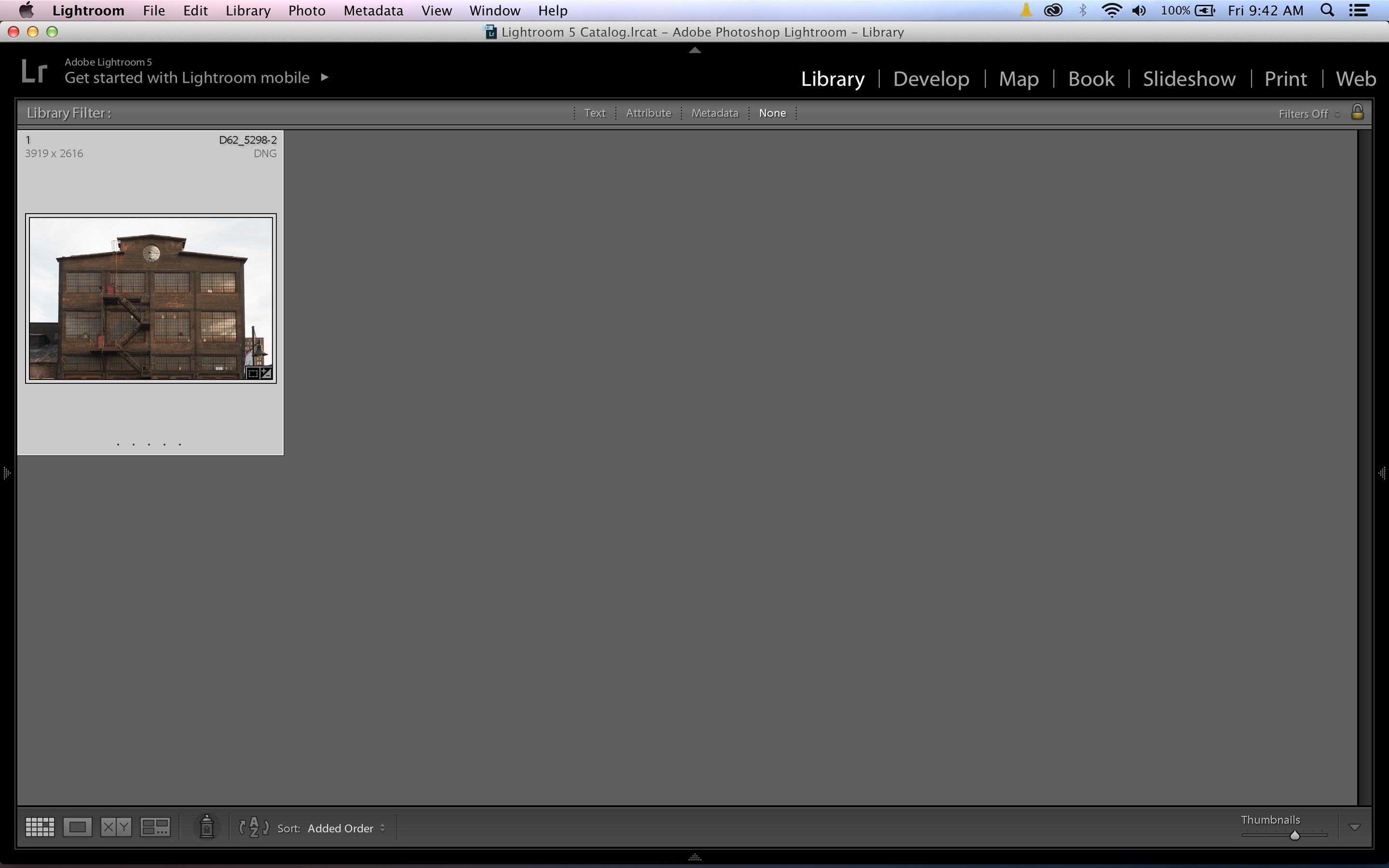Screen dimensions: 1389x868
Task: Switch to the Develop module
Action: [931, 79]
